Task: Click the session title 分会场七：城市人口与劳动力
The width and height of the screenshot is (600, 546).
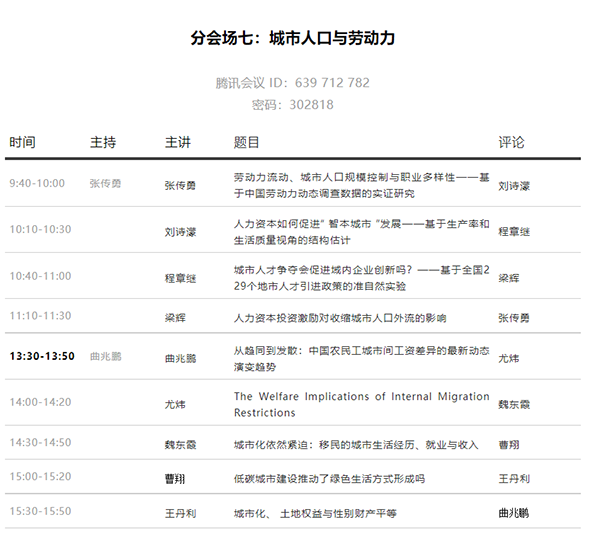Action: [x=293, y=38]
